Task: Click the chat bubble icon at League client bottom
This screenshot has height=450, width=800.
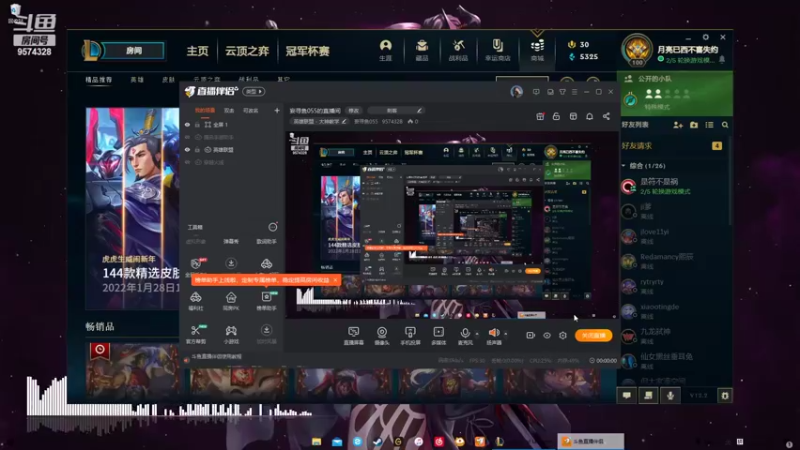Action: click(x=627, y=395)
